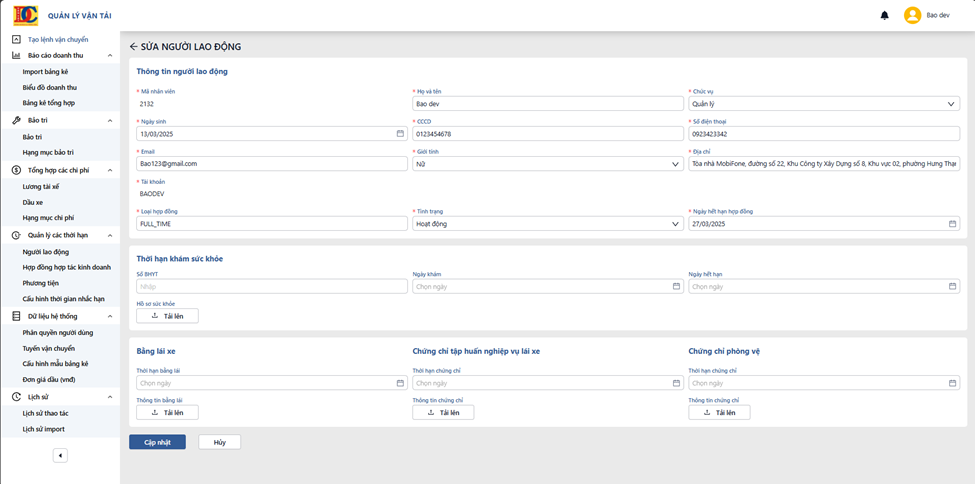Click Tải lên for Chứng chỉ phòng vệ
Image resolution: width=975 pixels, height=484 pixels.
coord(719,412)
